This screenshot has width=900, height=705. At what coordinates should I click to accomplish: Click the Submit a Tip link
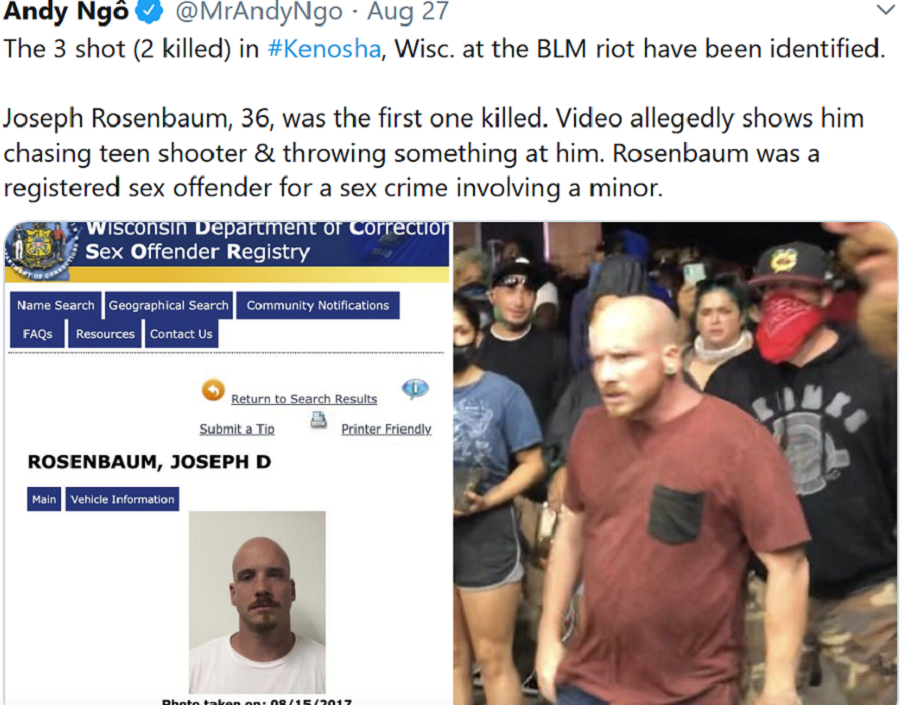pos(237,429)
